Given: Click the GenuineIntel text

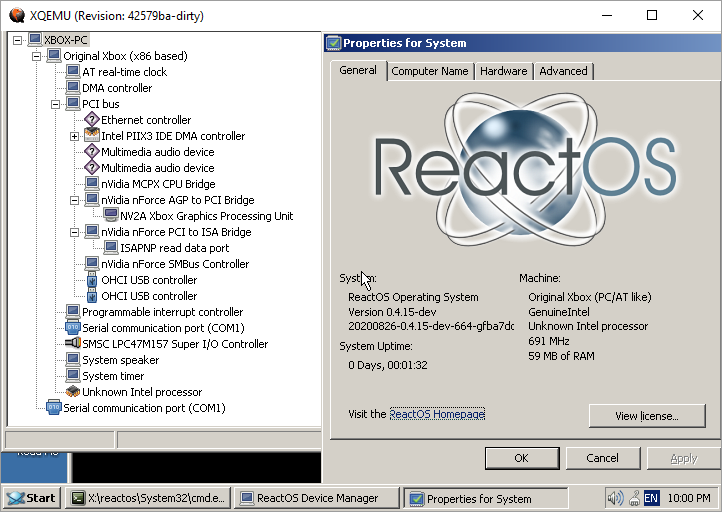Looking at the screenshot, I should coord(559,312).
